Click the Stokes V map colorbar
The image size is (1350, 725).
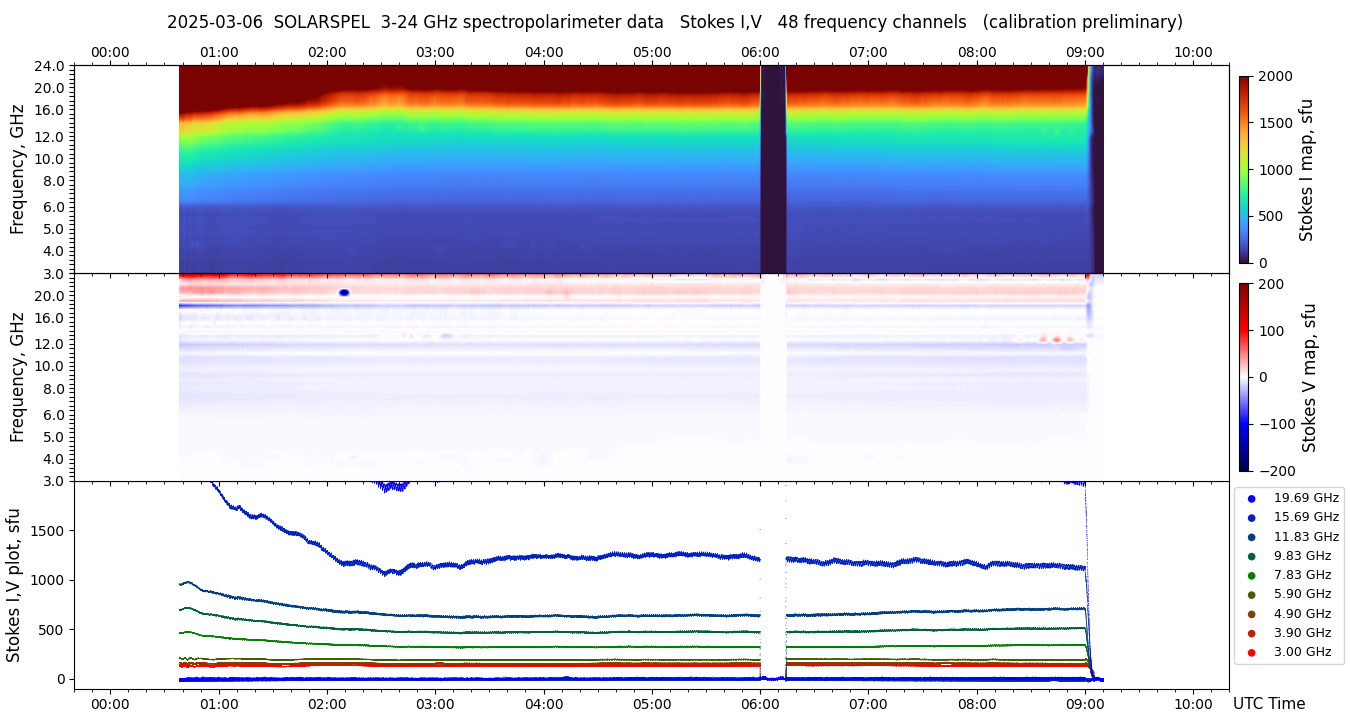coord(1244,377)
